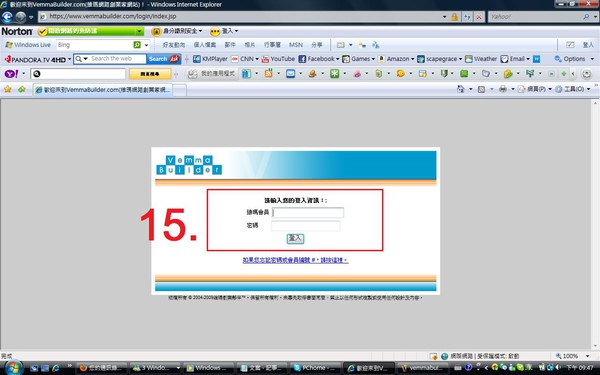The width and height of the screenshot is (600, 375).
Task: Click the login submit button under password
Action: click(x=295, y=238)
